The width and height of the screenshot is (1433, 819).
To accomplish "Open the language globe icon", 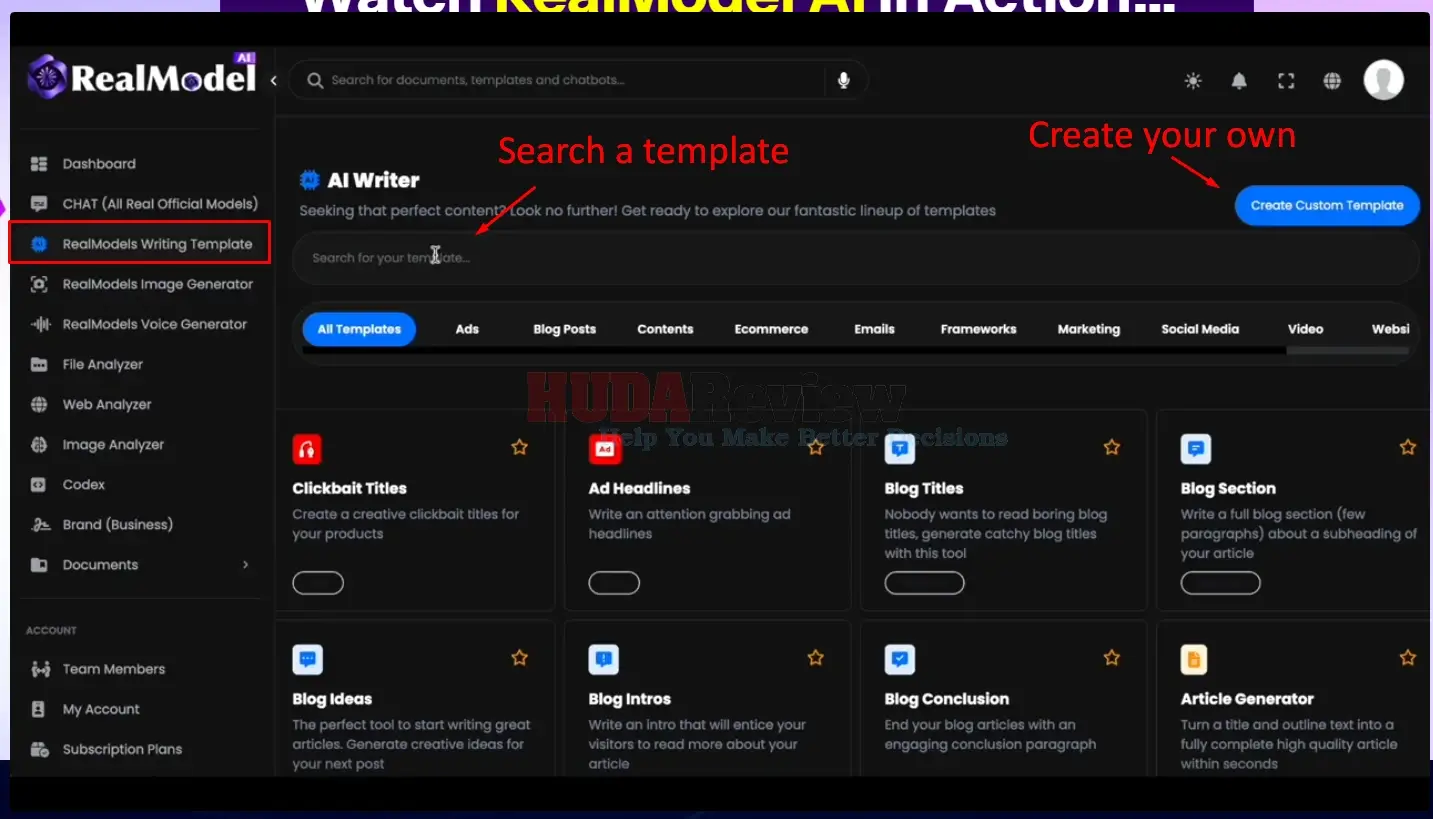I will coord(1332,81).
